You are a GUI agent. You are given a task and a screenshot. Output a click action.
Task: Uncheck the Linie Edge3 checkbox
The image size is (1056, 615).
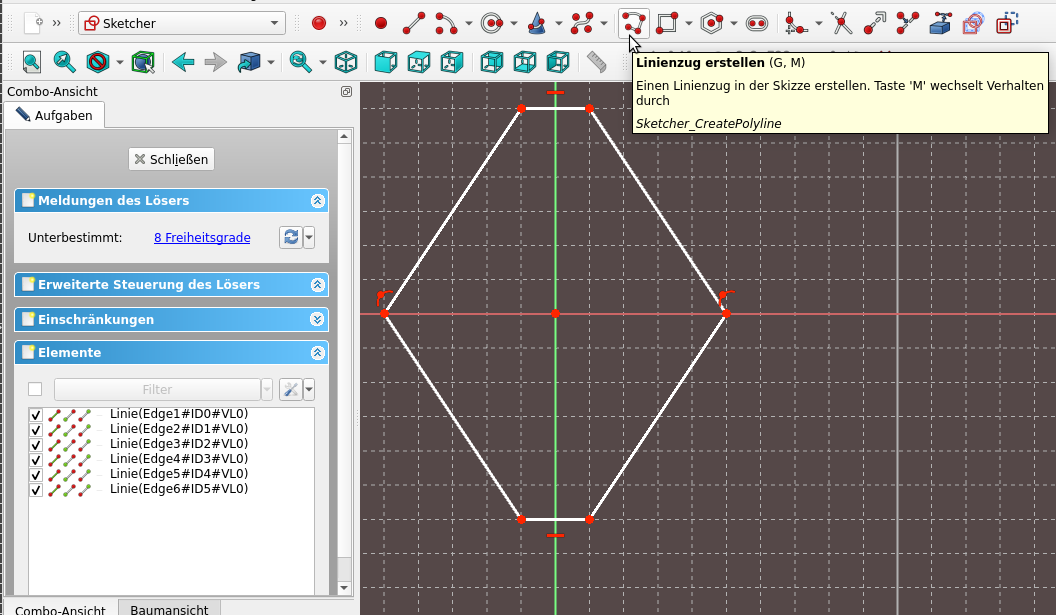[36, 444]
